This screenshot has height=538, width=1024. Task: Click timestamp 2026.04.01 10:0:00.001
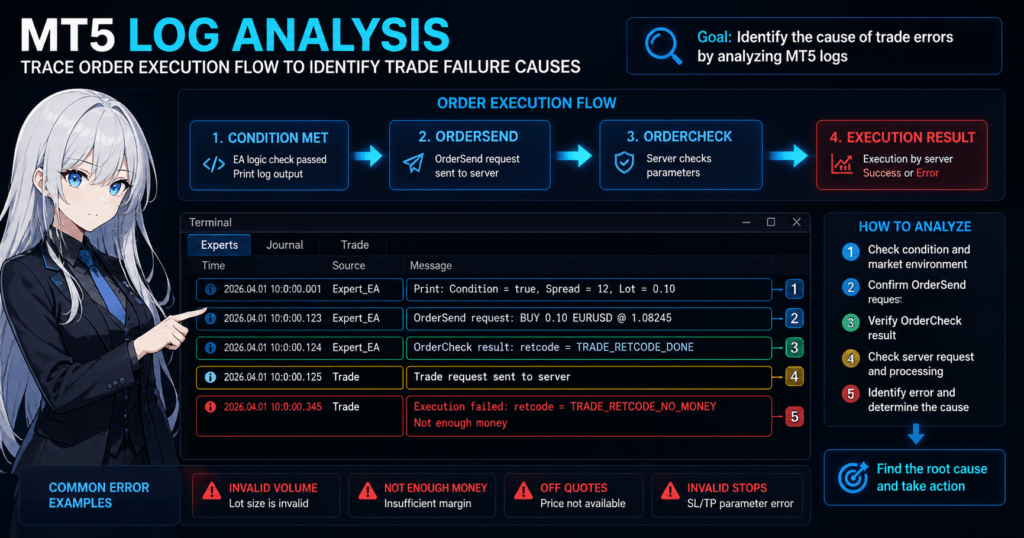click(272, 289)
